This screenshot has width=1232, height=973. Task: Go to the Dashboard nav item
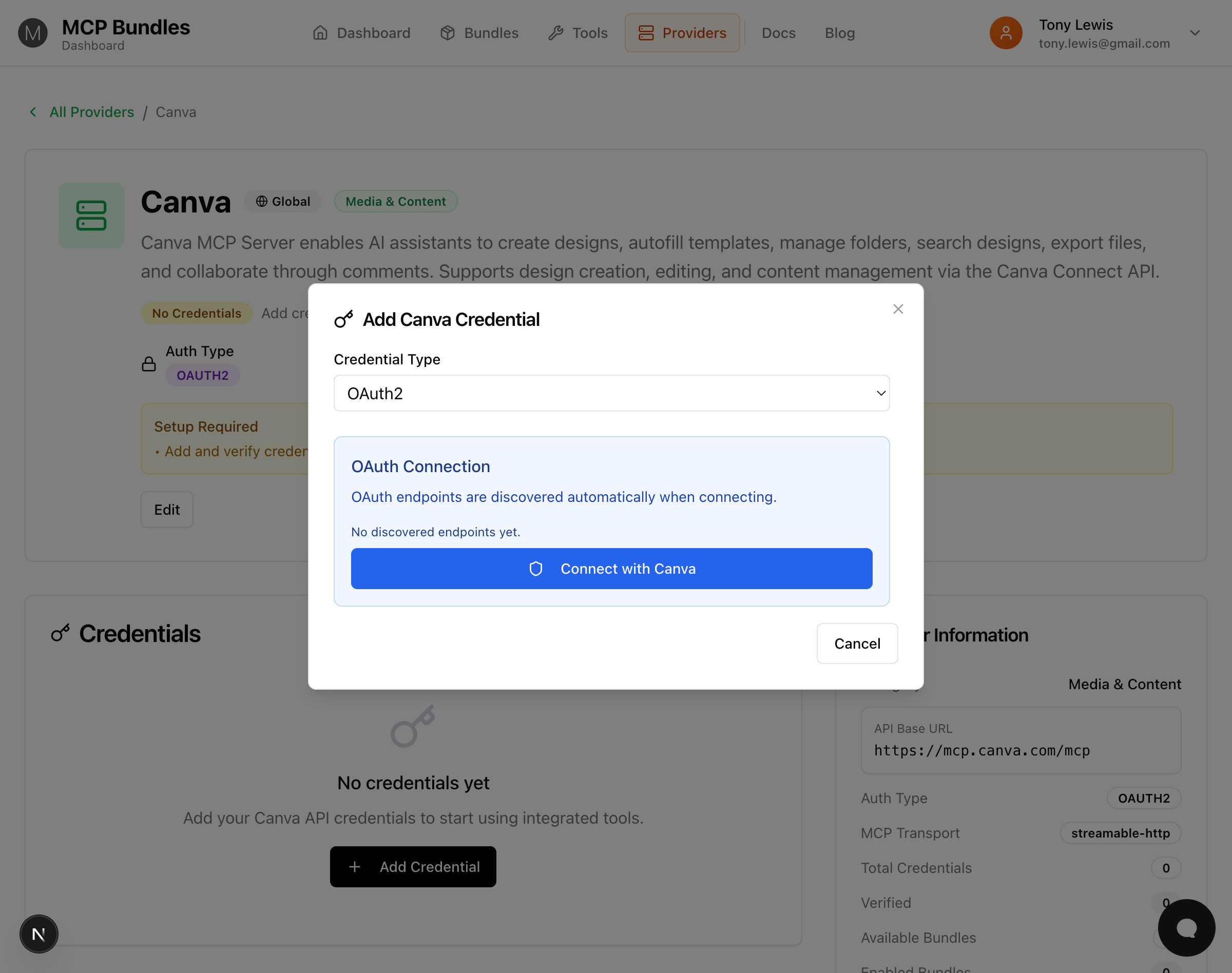click(361, 33)
